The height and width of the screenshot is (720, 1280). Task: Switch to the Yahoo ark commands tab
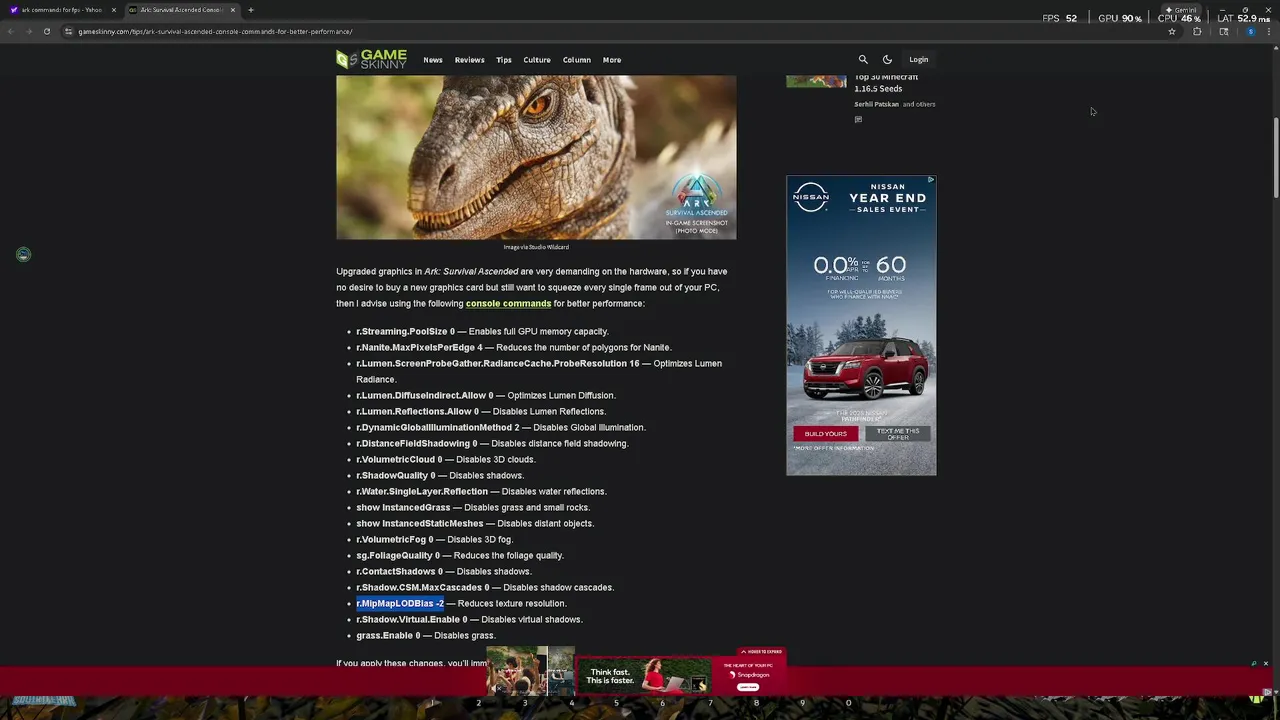pyautogui.click(x=60, y=10)
